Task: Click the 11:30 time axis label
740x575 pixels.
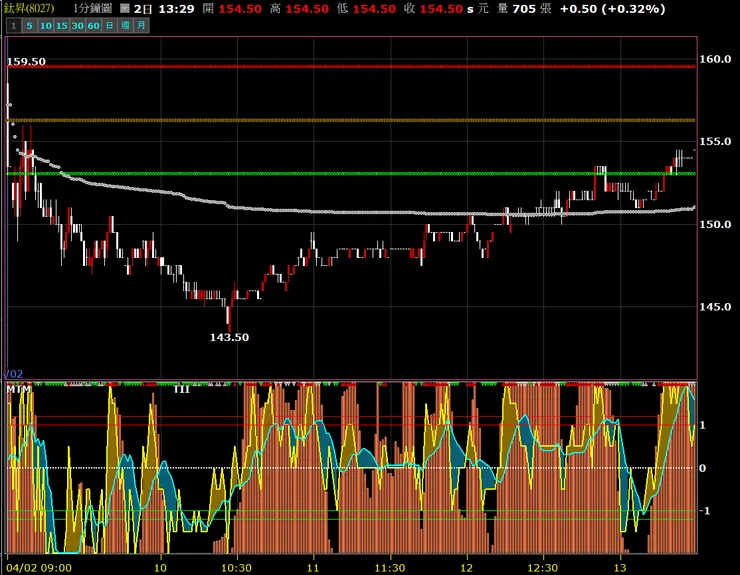Action: (x=390, y=567)
